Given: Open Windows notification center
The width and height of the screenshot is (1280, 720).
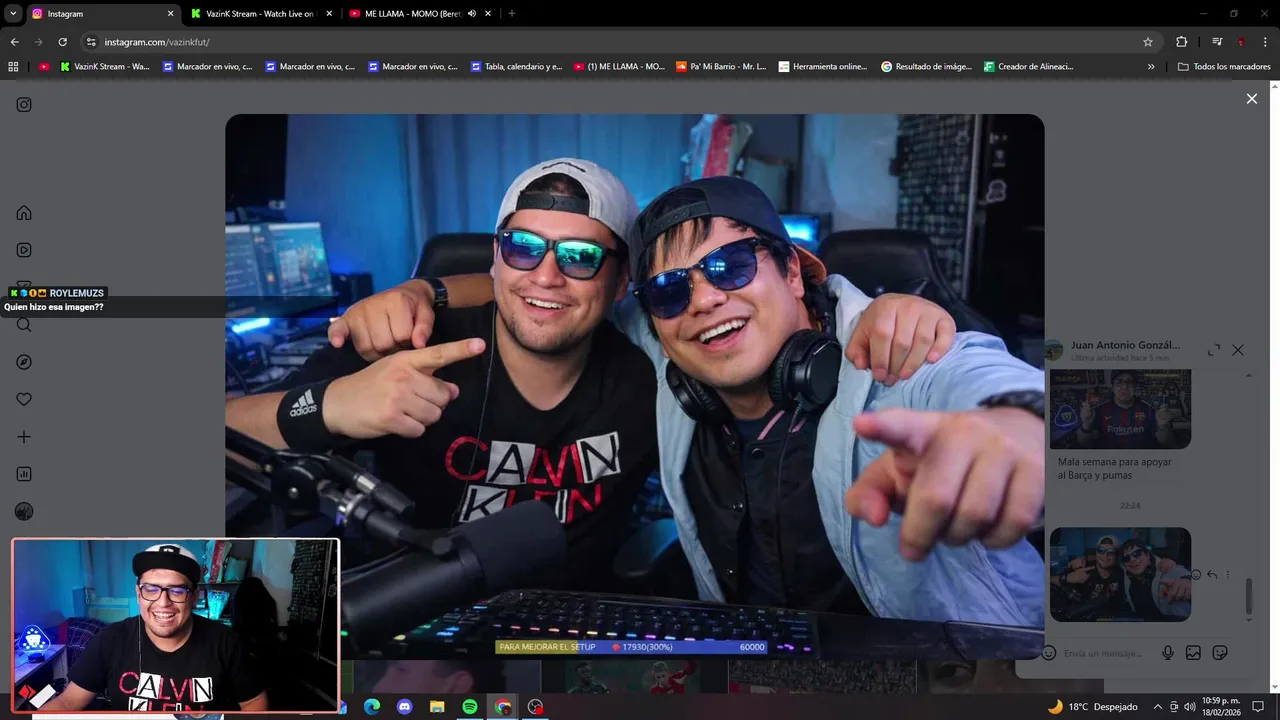Looking at the screenshot, I should click(x=1259, y=707).
